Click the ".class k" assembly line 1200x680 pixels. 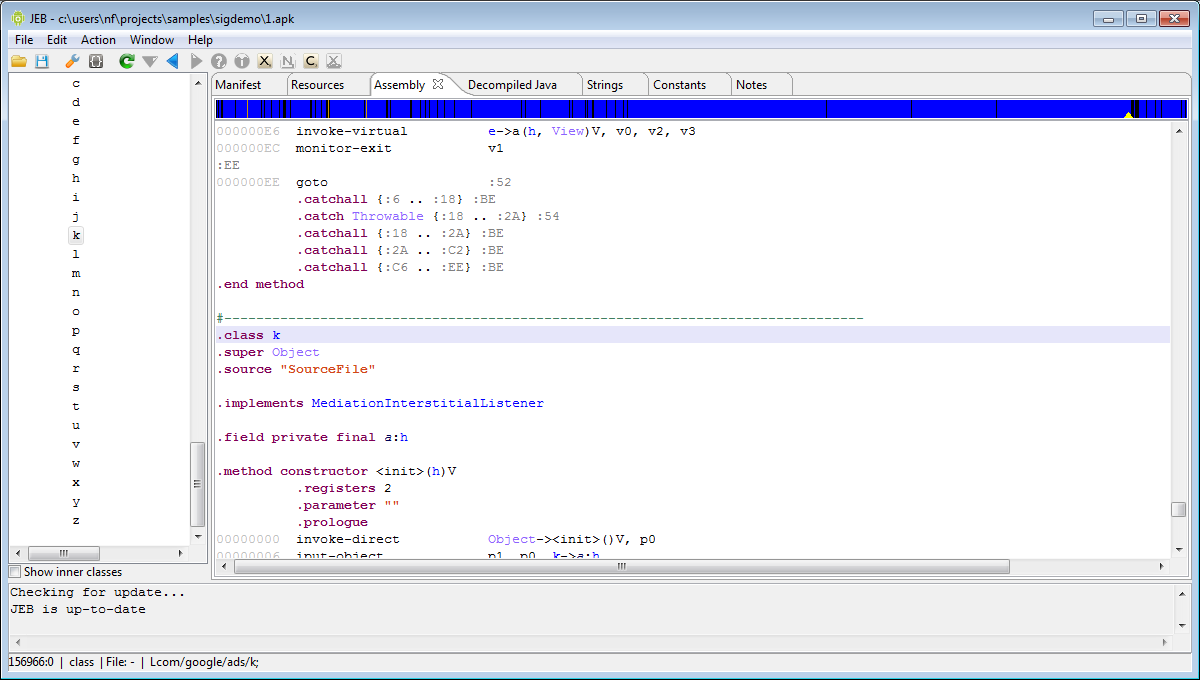(x=692, y=335)
